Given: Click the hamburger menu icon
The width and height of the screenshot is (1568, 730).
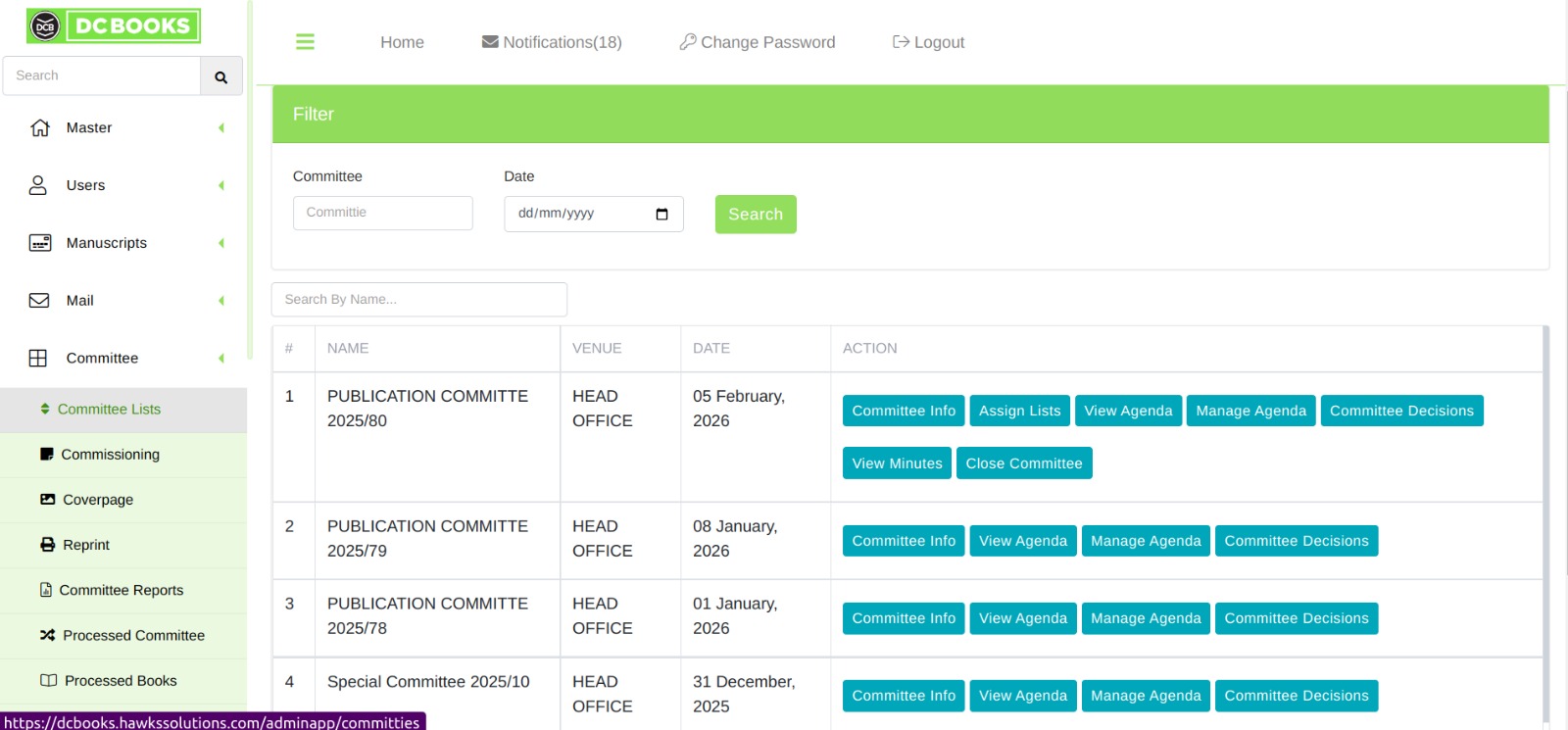Looking at the screenshot, I should click(x=305, y=42).
